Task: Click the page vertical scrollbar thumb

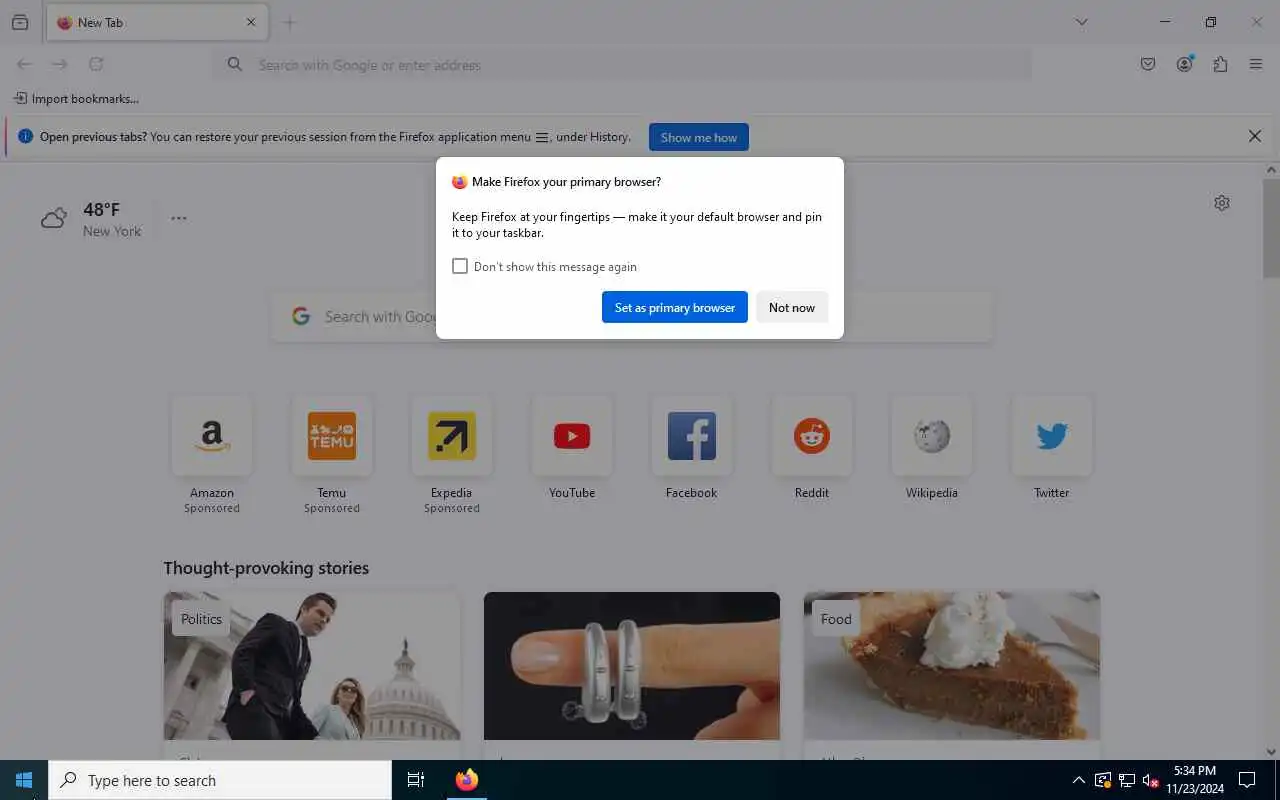Action: 1271,228
